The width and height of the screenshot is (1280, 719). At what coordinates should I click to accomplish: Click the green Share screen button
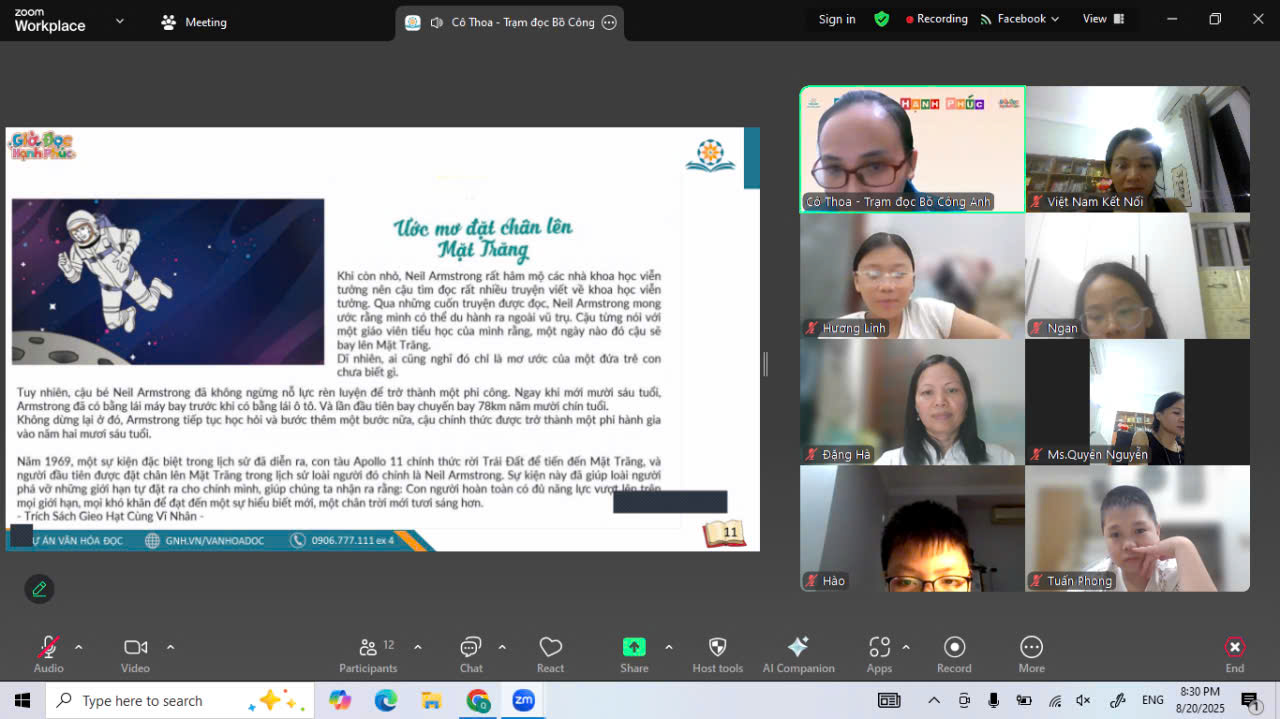(634, 648)
